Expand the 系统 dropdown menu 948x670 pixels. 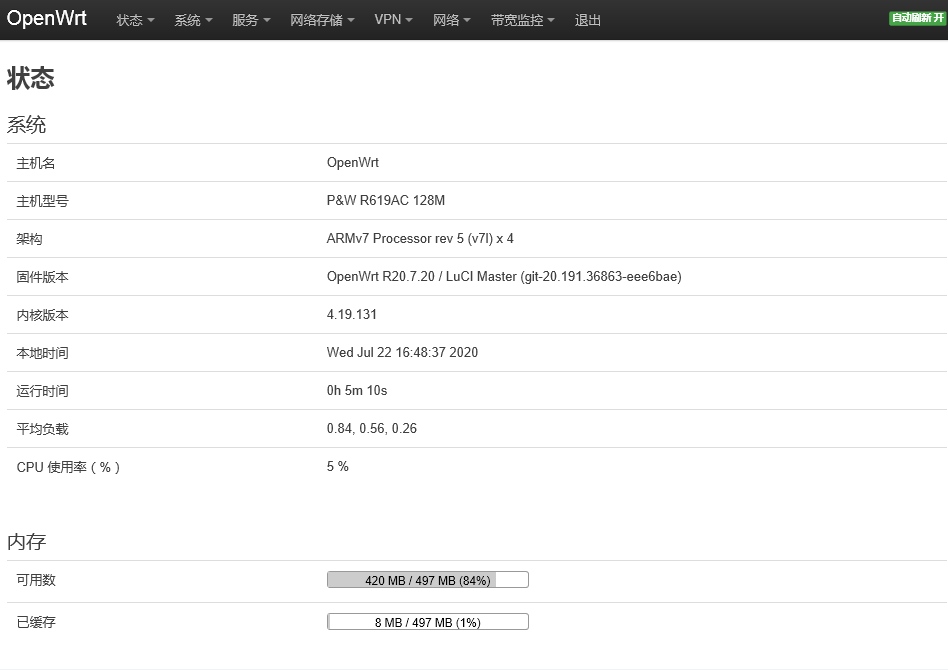coord(193,20)
